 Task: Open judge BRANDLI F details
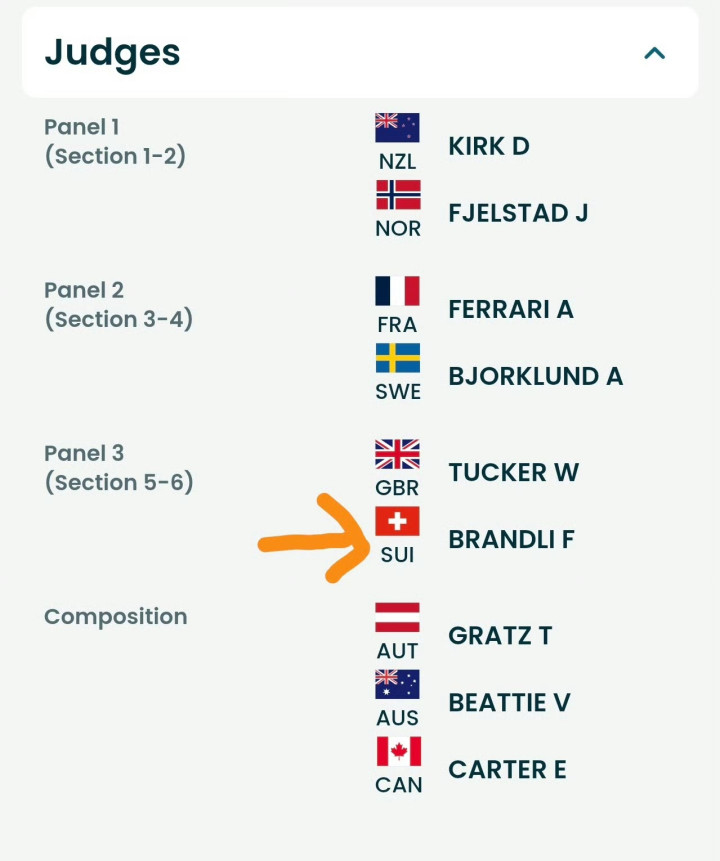[x=511, y=540]
